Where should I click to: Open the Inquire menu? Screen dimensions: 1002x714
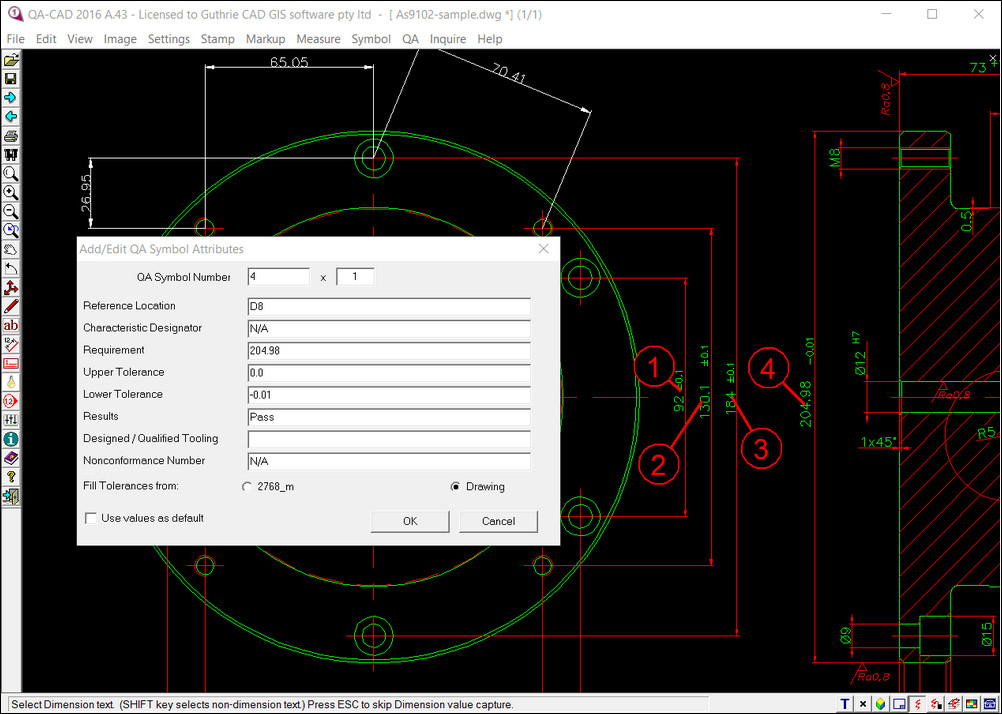click(x=448, y=39)
